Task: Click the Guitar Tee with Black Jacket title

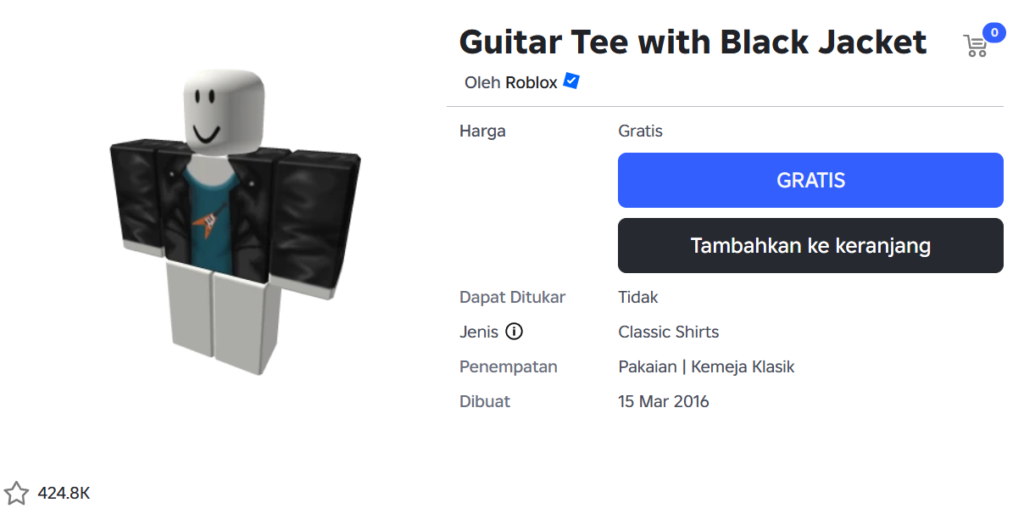Action: 692,42
